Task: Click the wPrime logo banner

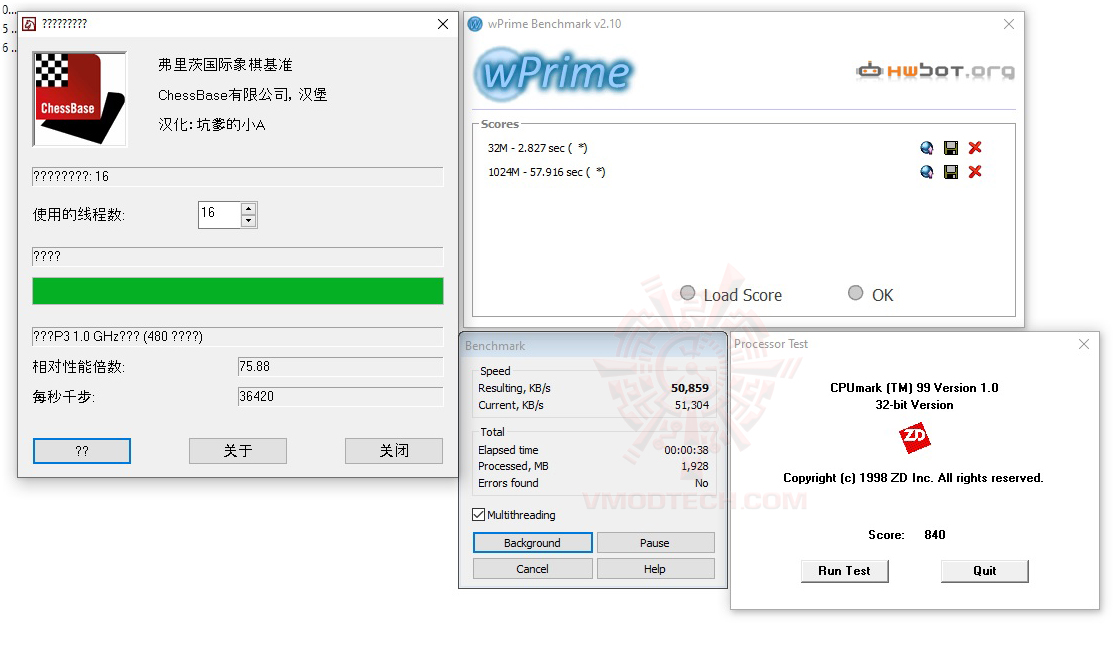Action: [x=554, y=73]
